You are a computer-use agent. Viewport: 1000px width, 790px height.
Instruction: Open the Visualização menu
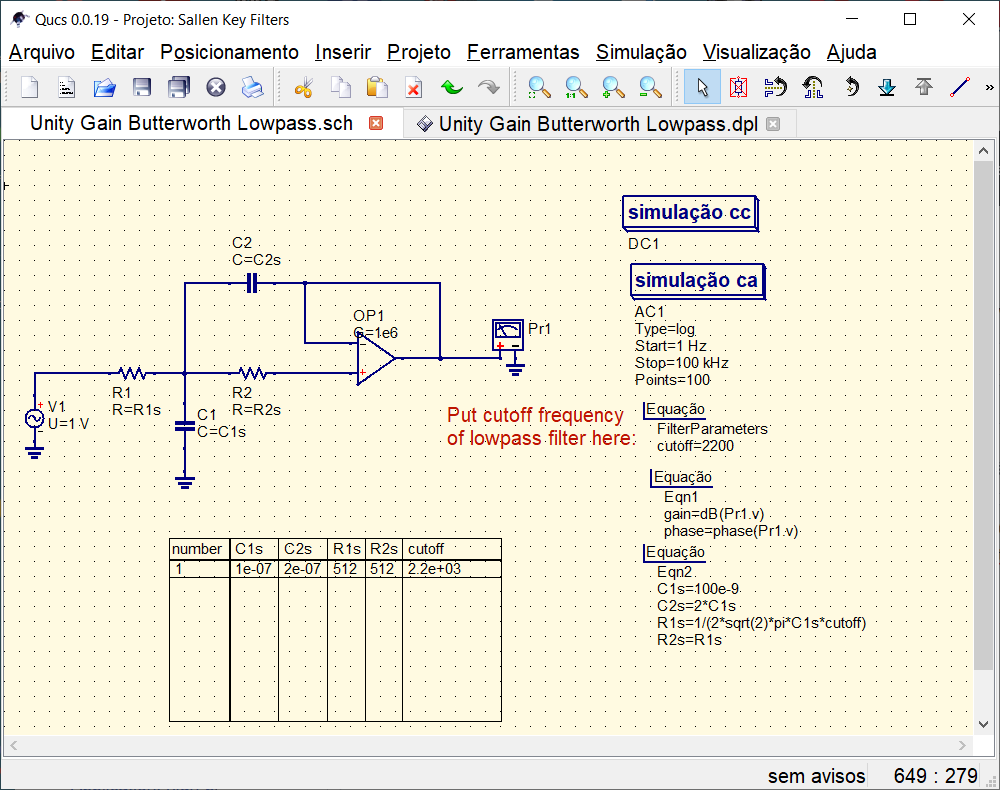pos(757,52)
